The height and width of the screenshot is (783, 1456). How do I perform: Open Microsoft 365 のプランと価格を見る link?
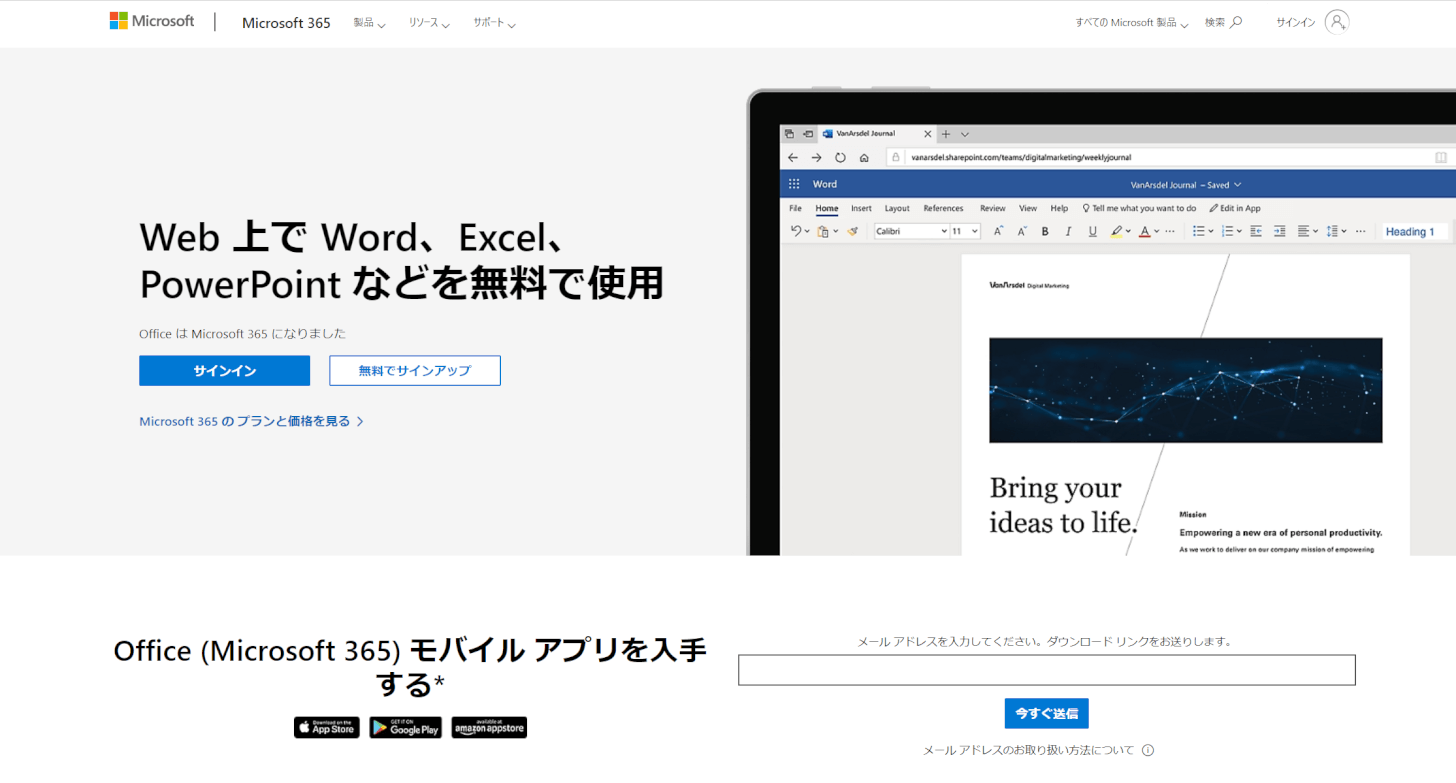[x=252, y=421]
